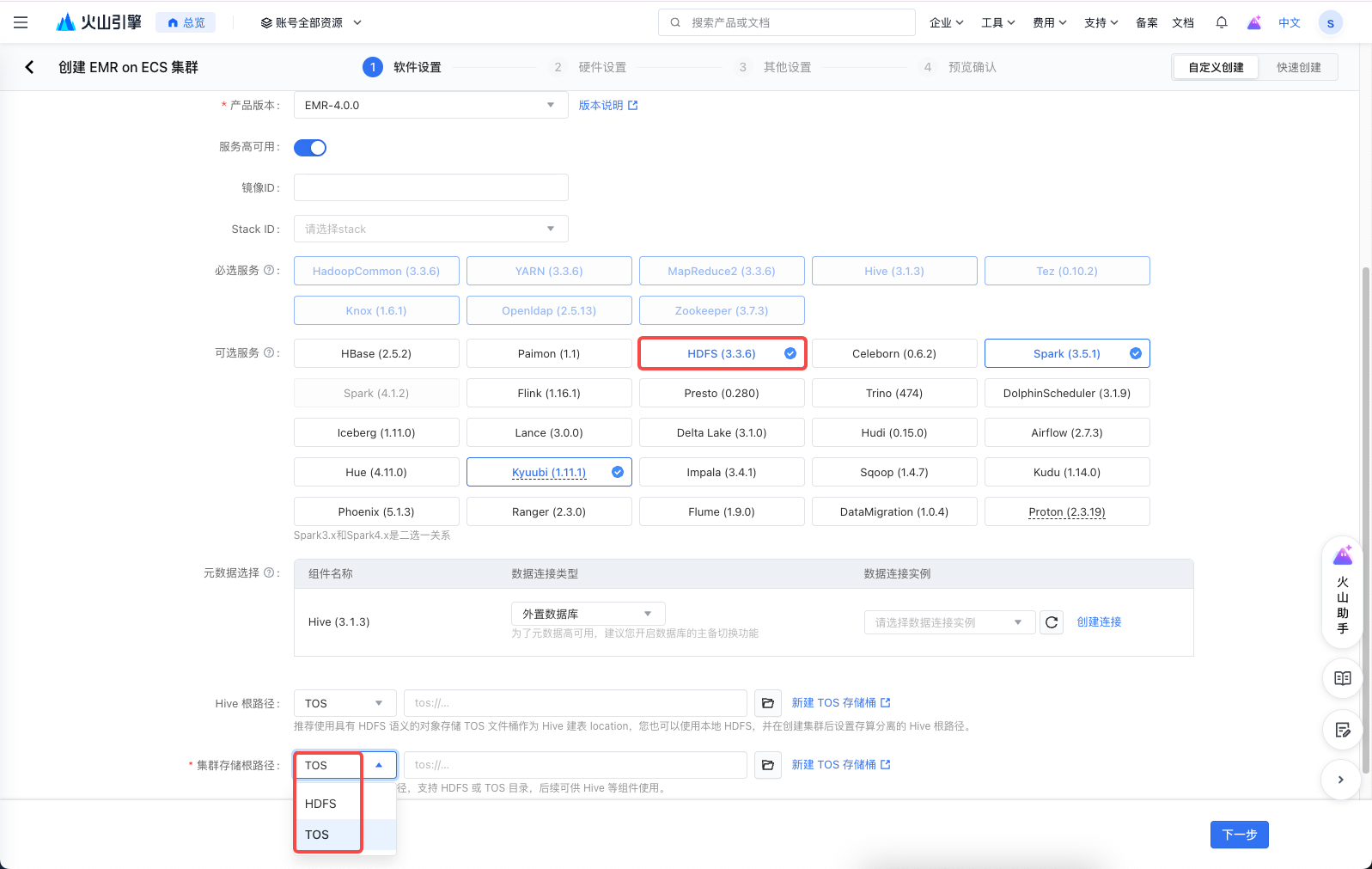Screen dimensions: 1372x869
Task: Click the page vertical scrollbar
Action: [1366, 520]
